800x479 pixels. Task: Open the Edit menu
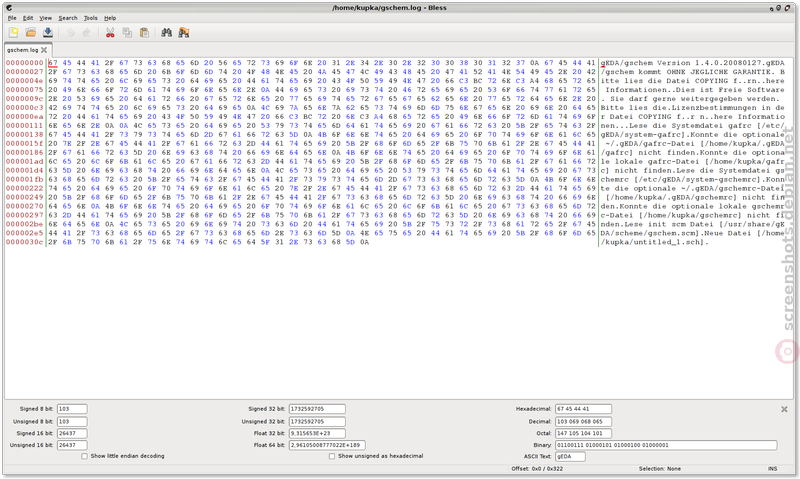click(28, 18)
